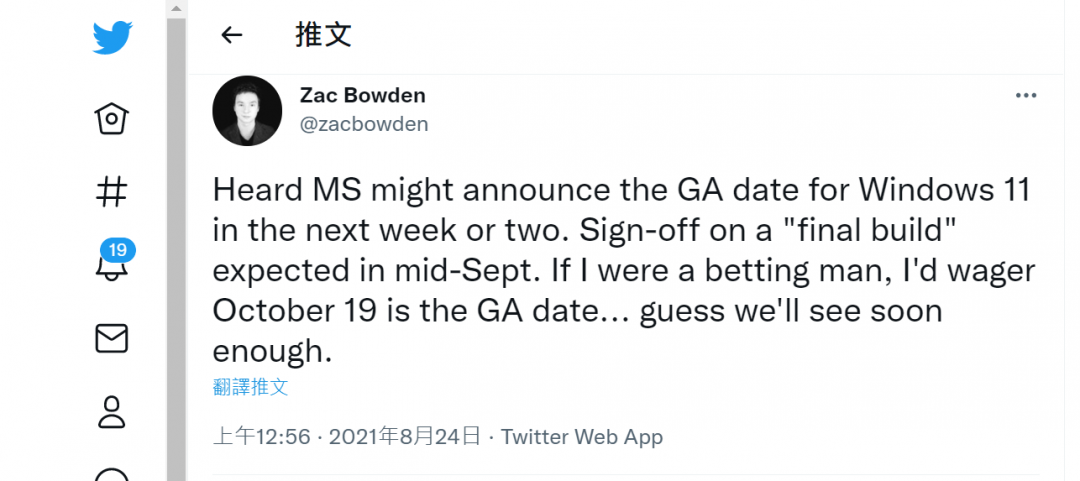The height and width of the screenshot is (481, 1080).
Task: Expand the tweet's three-dot options menu
Action: (1026, 95)
